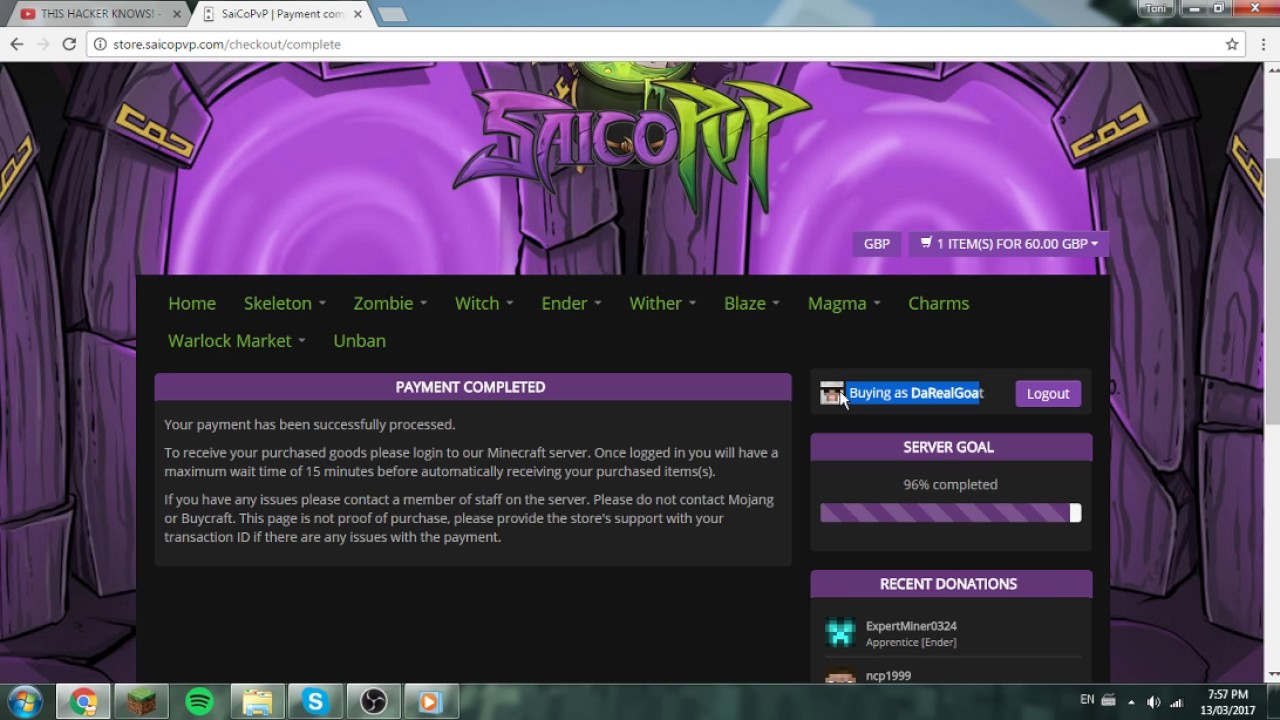Open a new browser tab
The width and height of the screenshot is (1280, 720).
(392, 14)
